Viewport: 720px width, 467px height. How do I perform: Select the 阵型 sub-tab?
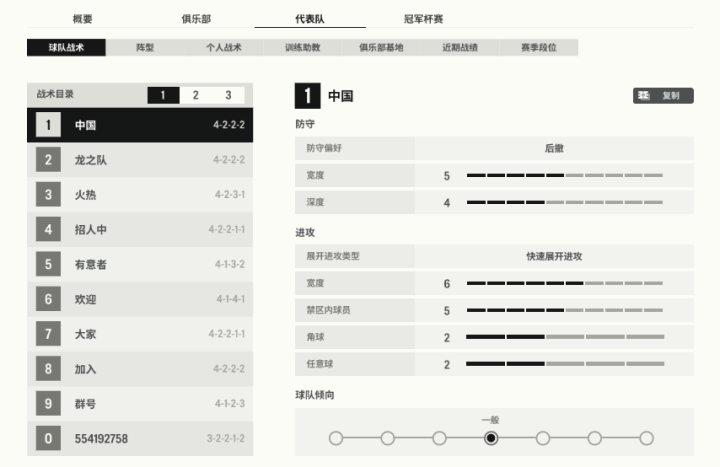tap(145, 47)
